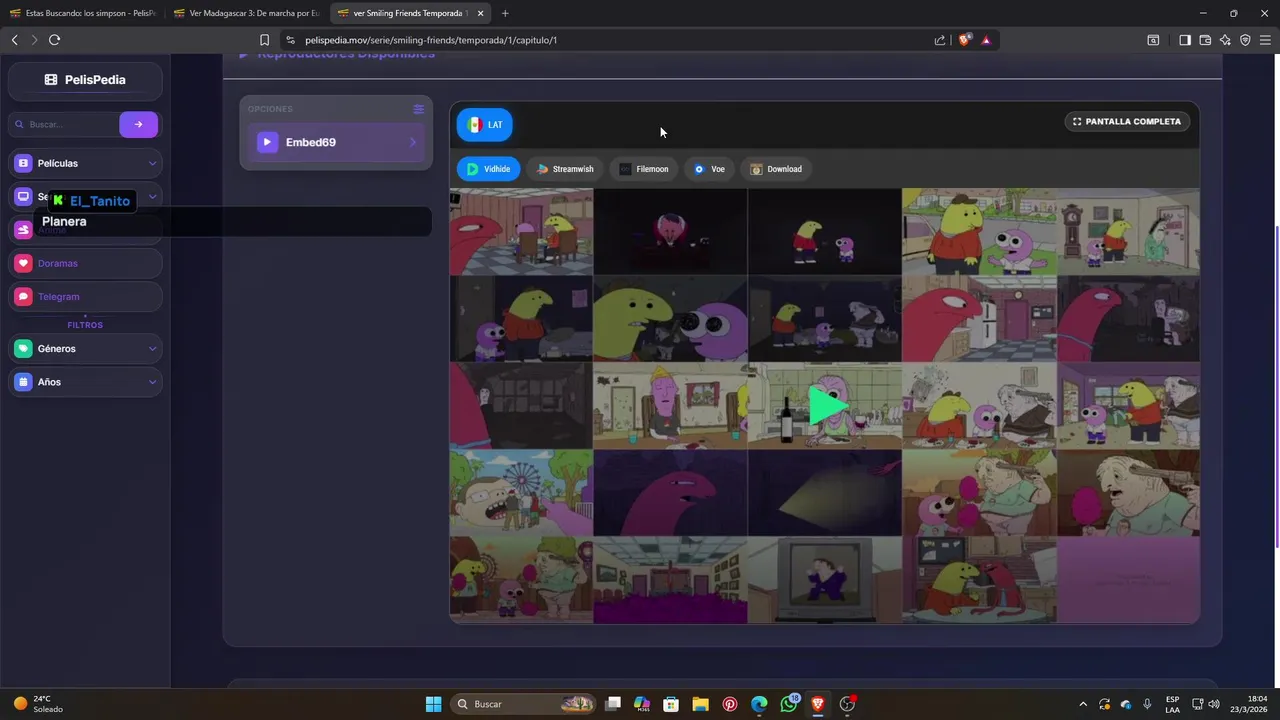Open Task View in taskbar
1280x720 pixels.
(613, 704)
